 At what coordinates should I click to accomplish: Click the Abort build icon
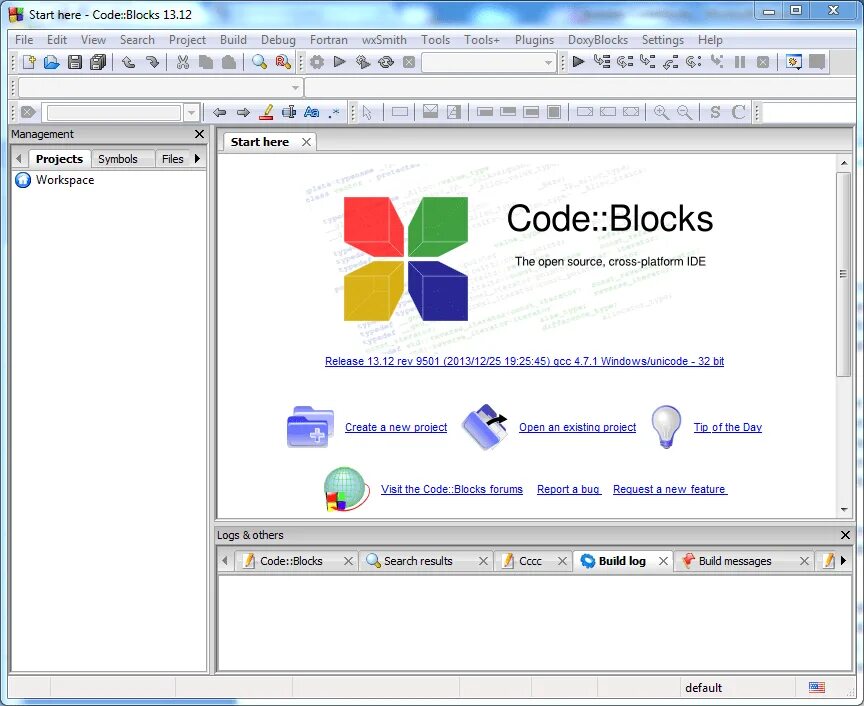(x=409, y=62)
